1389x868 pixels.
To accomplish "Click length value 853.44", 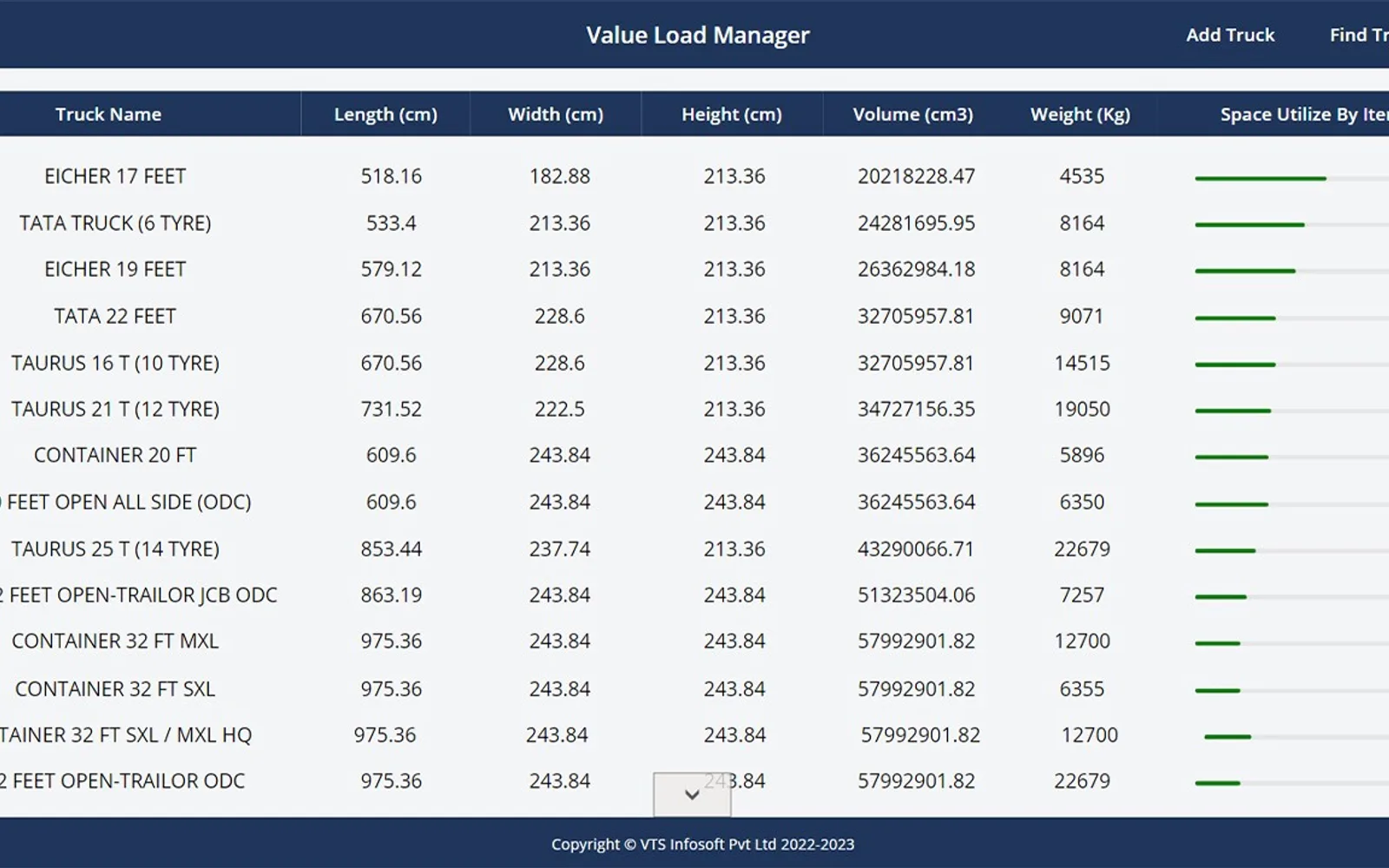I will tap(392, 549).
